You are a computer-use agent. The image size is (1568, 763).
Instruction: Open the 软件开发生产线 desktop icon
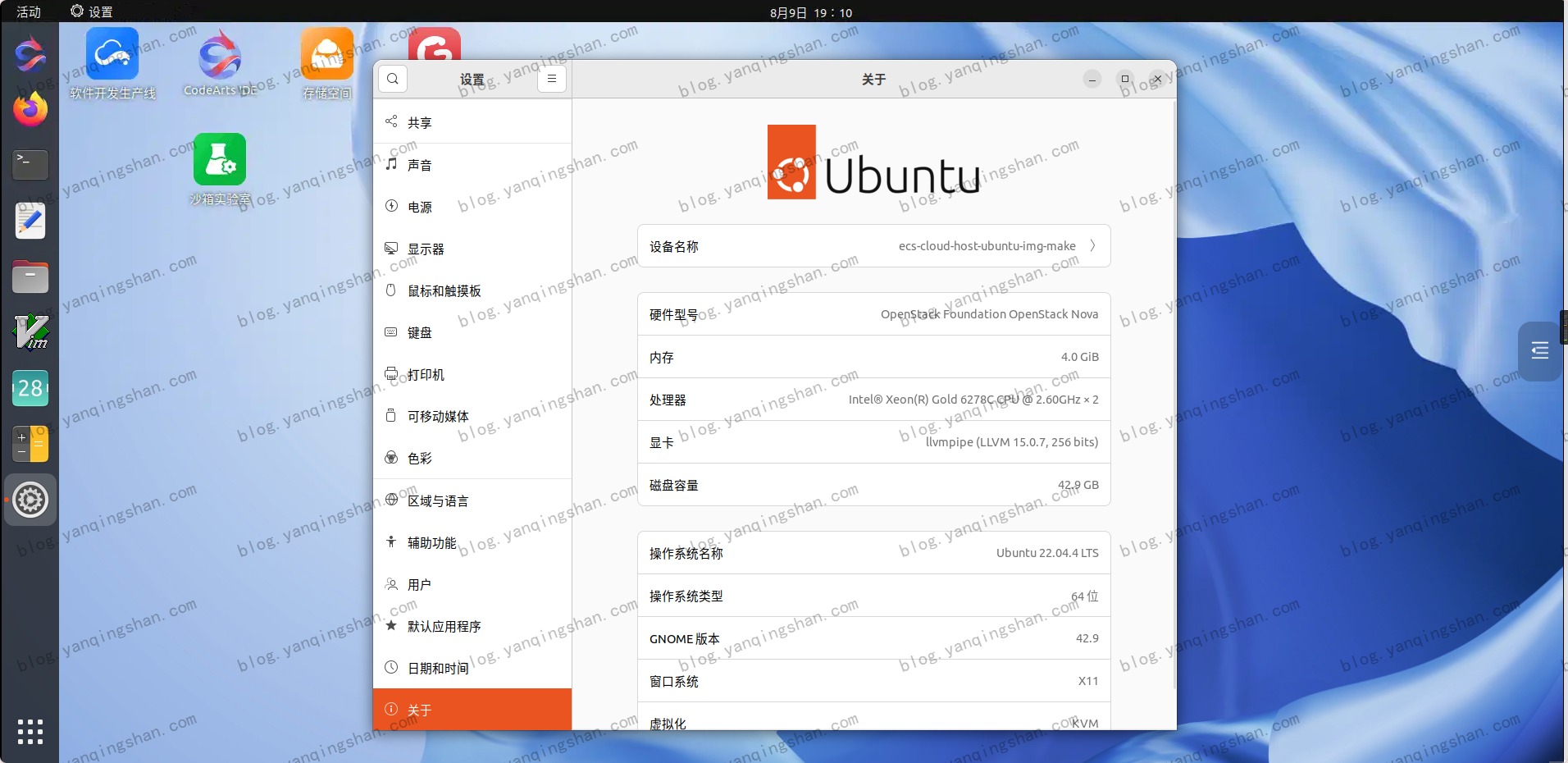112,64
